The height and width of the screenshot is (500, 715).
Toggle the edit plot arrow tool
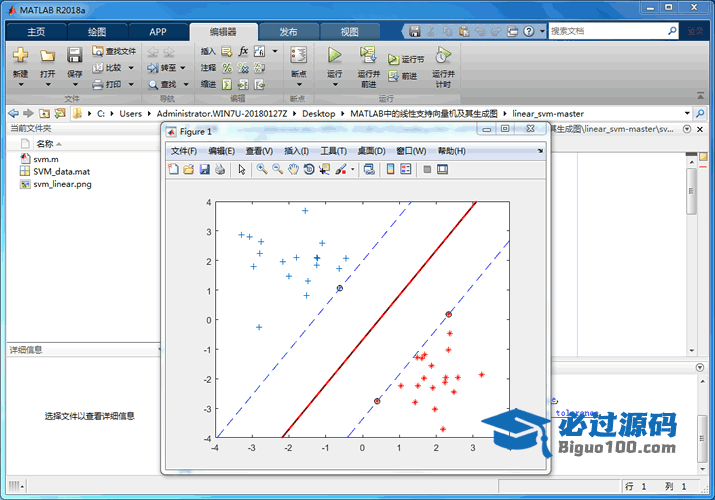pyautogui.click(x=242, y=170)
